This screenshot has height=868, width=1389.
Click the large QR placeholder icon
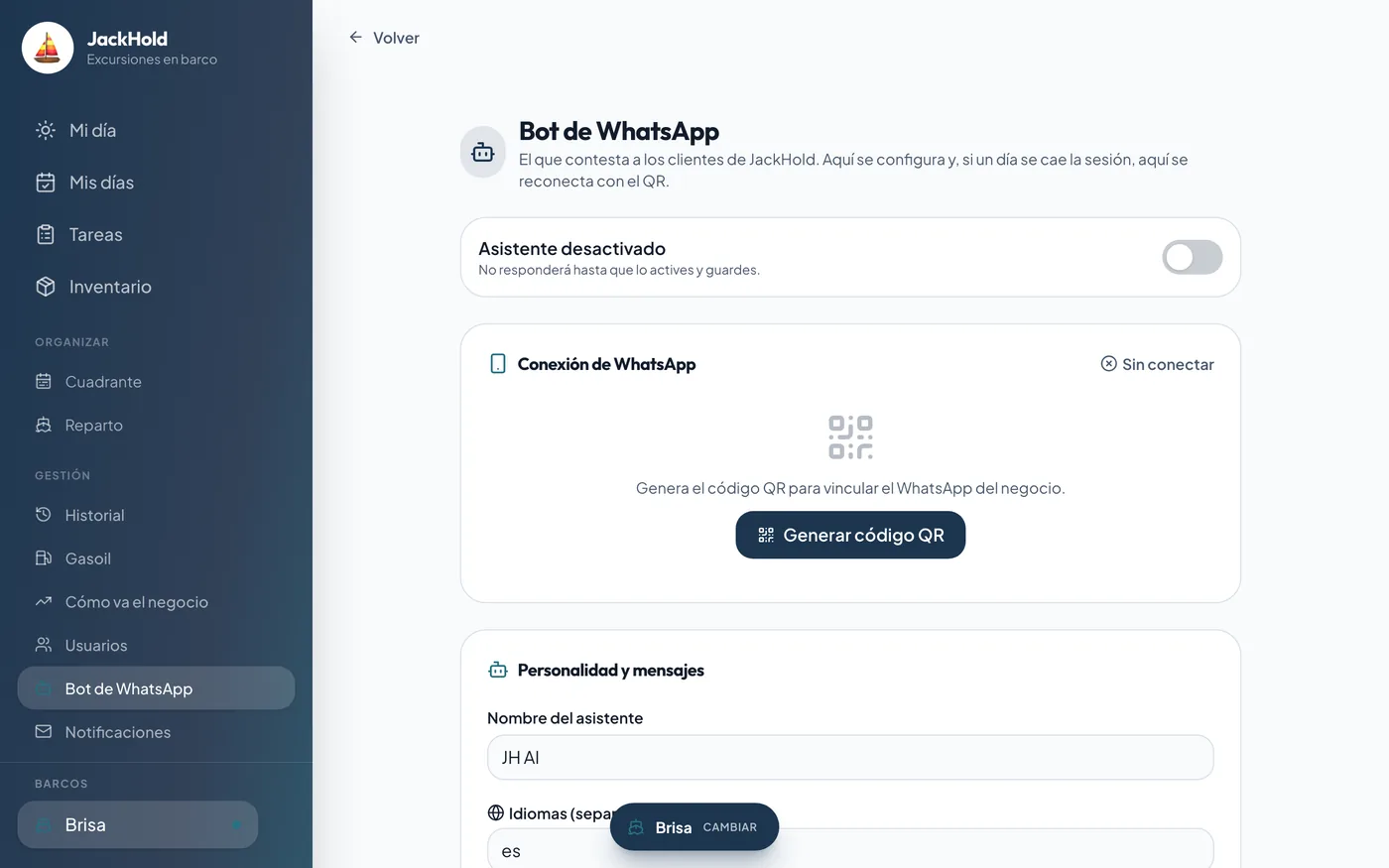[x=850, y=437]
